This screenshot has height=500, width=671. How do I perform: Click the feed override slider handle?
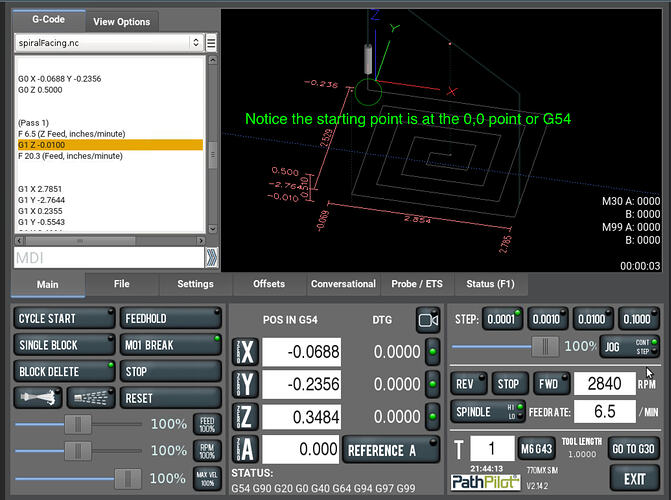[78, 424]
